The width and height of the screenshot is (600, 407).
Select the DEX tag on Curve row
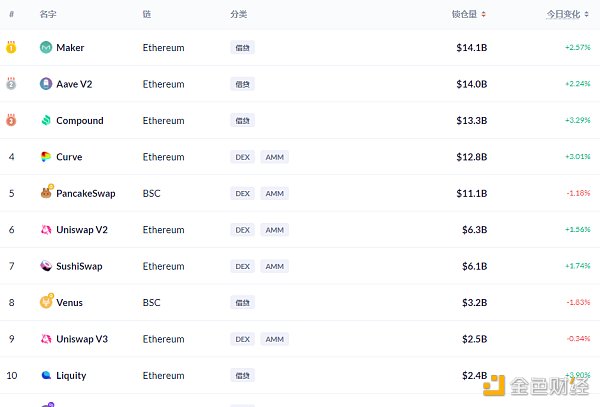(x=242, y=157)
